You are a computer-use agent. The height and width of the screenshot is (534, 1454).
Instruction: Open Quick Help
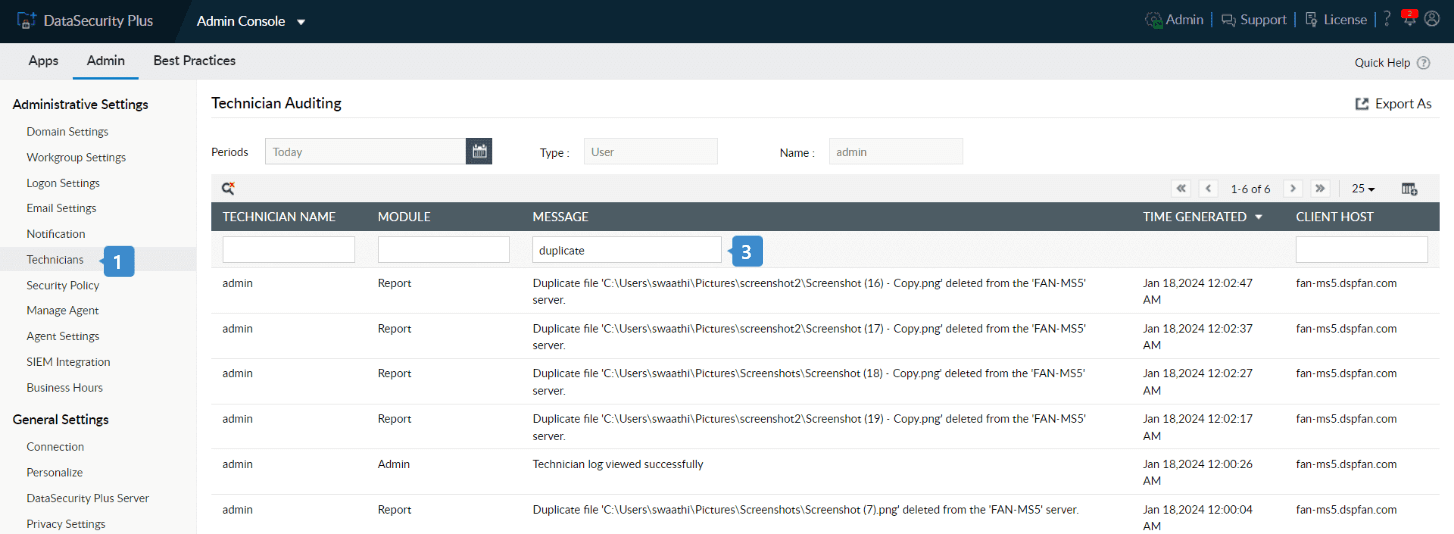(1392, 63)
